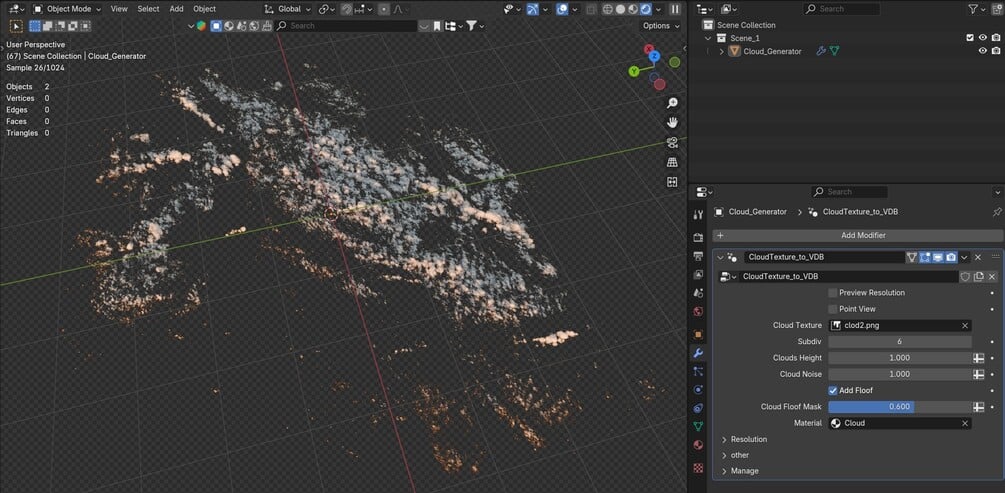Disable Cloud_Generator render camera icon
This screenshot has width=1005, height=493.
pos(995,51)
